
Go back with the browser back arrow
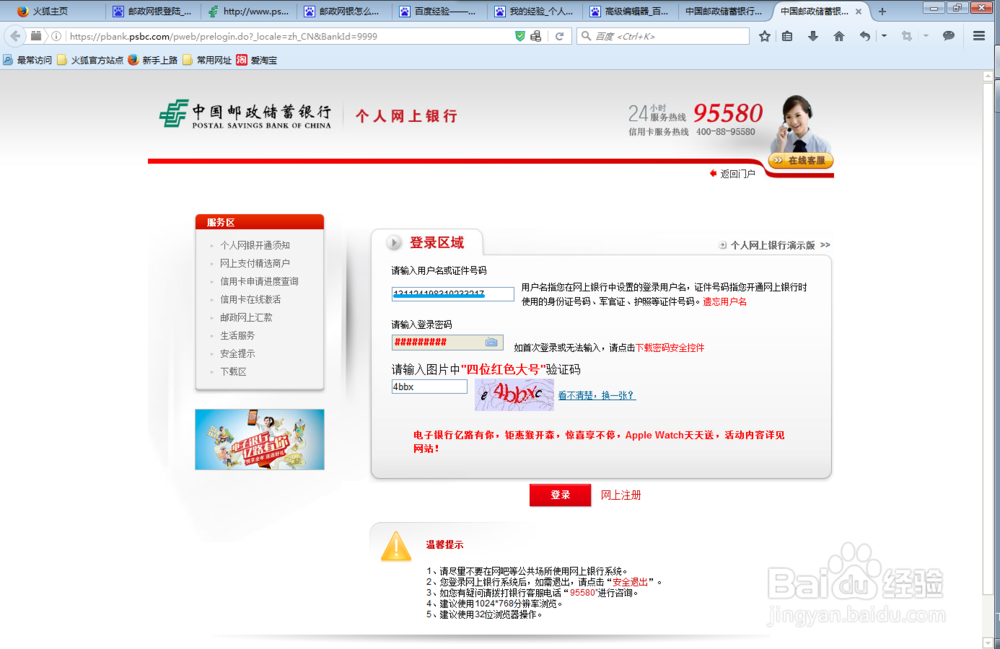[15, 36]
